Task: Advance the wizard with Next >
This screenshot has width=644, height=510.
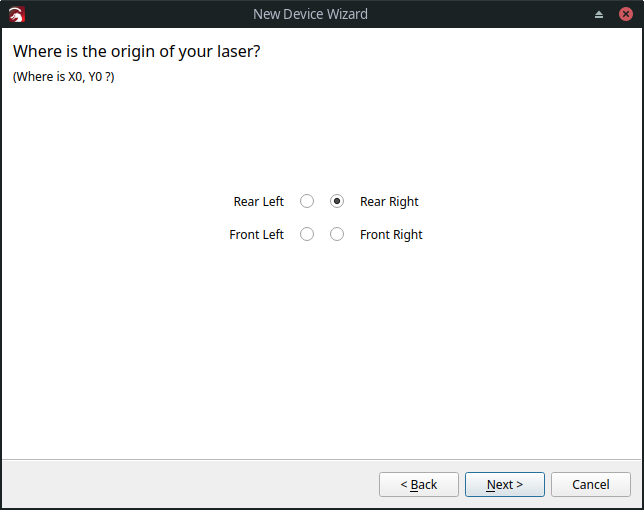Action: point(505,485)
